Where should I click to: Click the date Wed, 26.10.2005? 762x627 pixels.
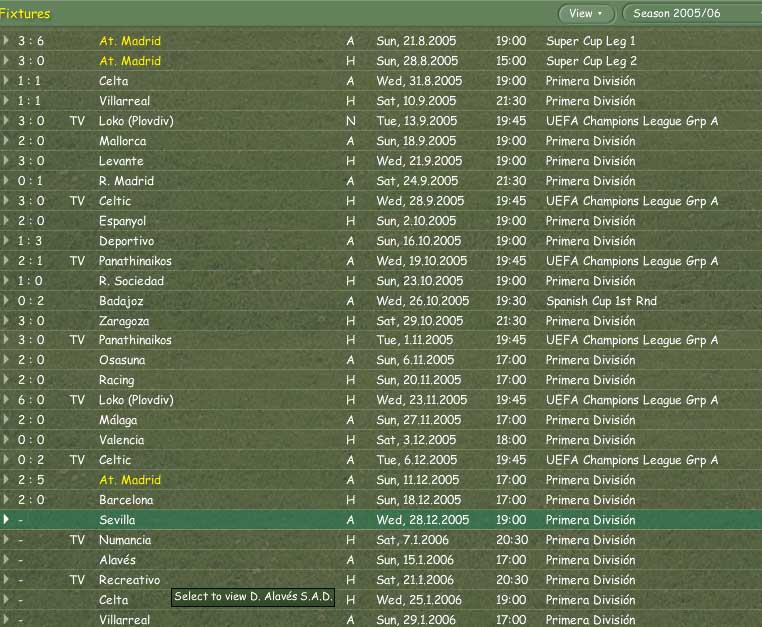coord(422,301)
